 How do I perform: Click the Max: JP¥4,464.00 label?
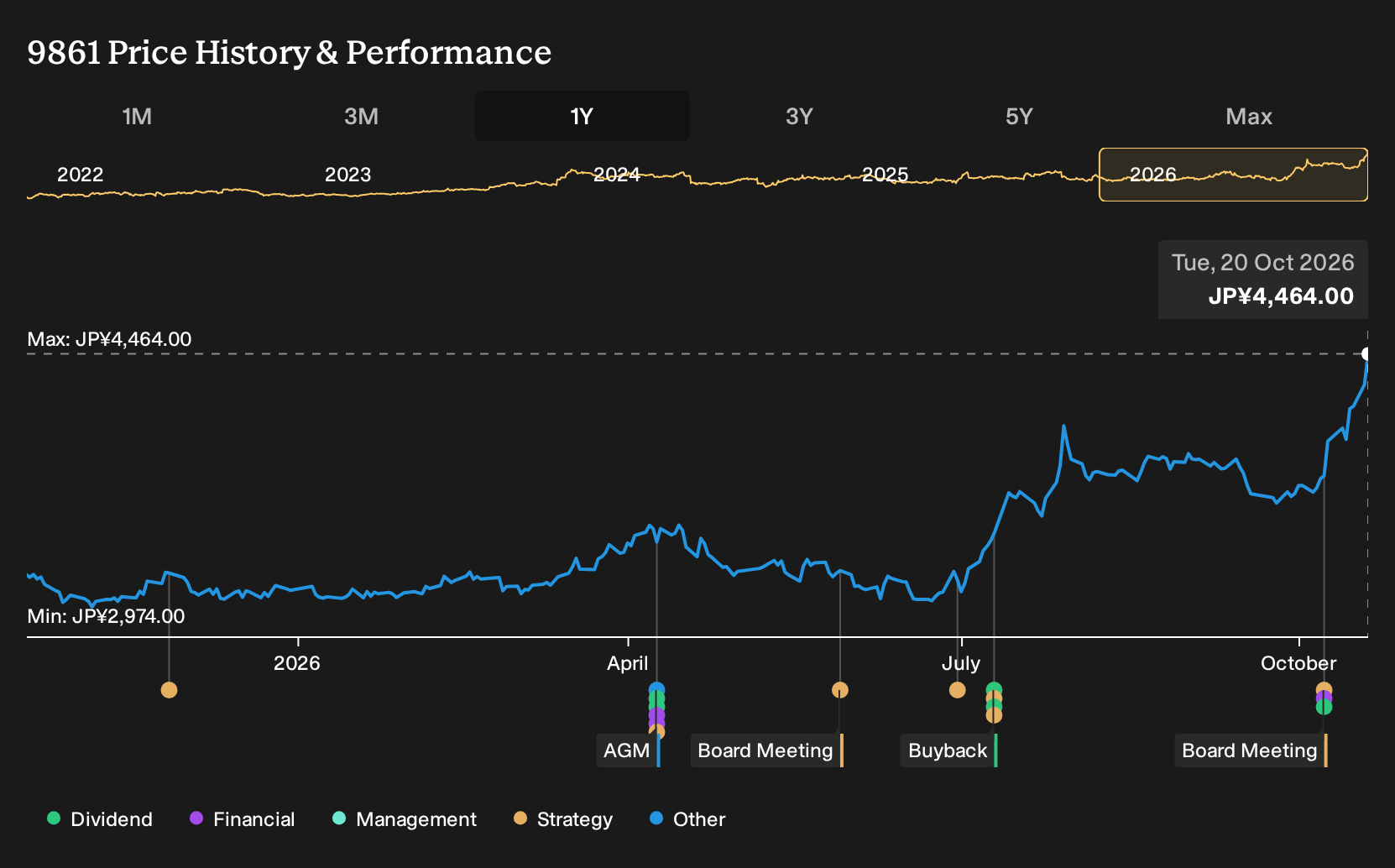[x=109, y=339]
